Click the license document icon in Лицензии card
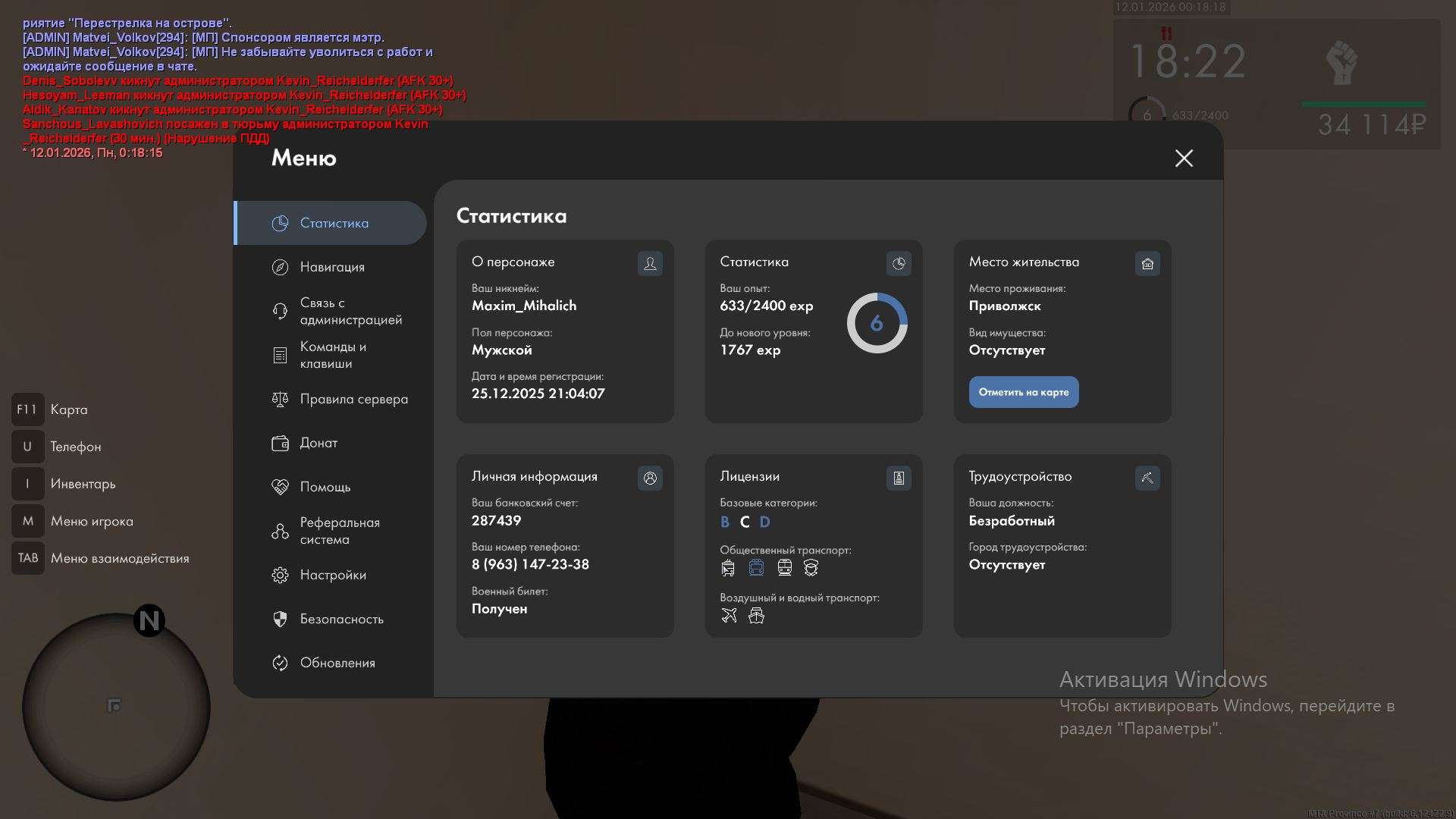Image resolution: width=1456 pixels, height=819 pixels. pos(899,478)
